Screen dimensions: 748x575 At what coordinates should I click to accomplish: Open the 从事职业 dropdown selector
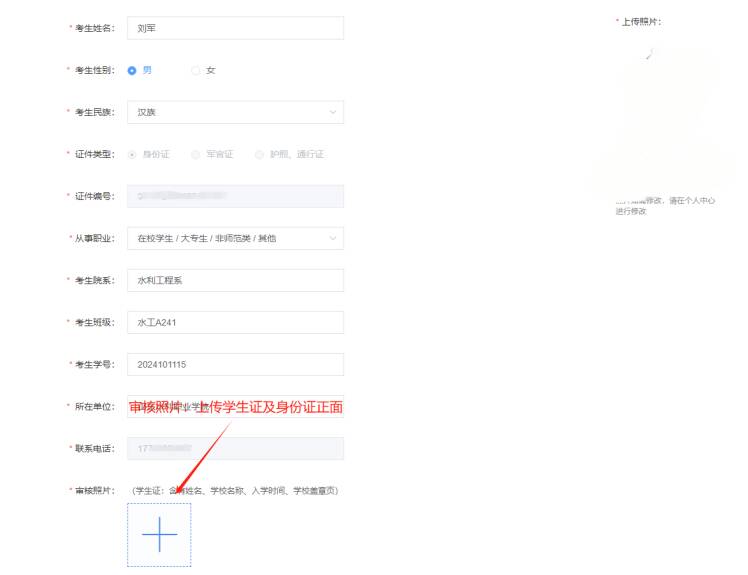pos(235,238)
